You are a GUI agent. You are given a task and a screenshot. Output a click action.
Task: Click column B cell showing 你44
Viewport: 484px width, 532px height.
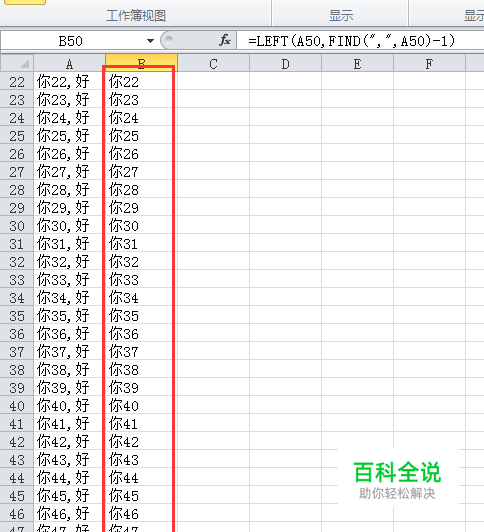tap(141, 477)
